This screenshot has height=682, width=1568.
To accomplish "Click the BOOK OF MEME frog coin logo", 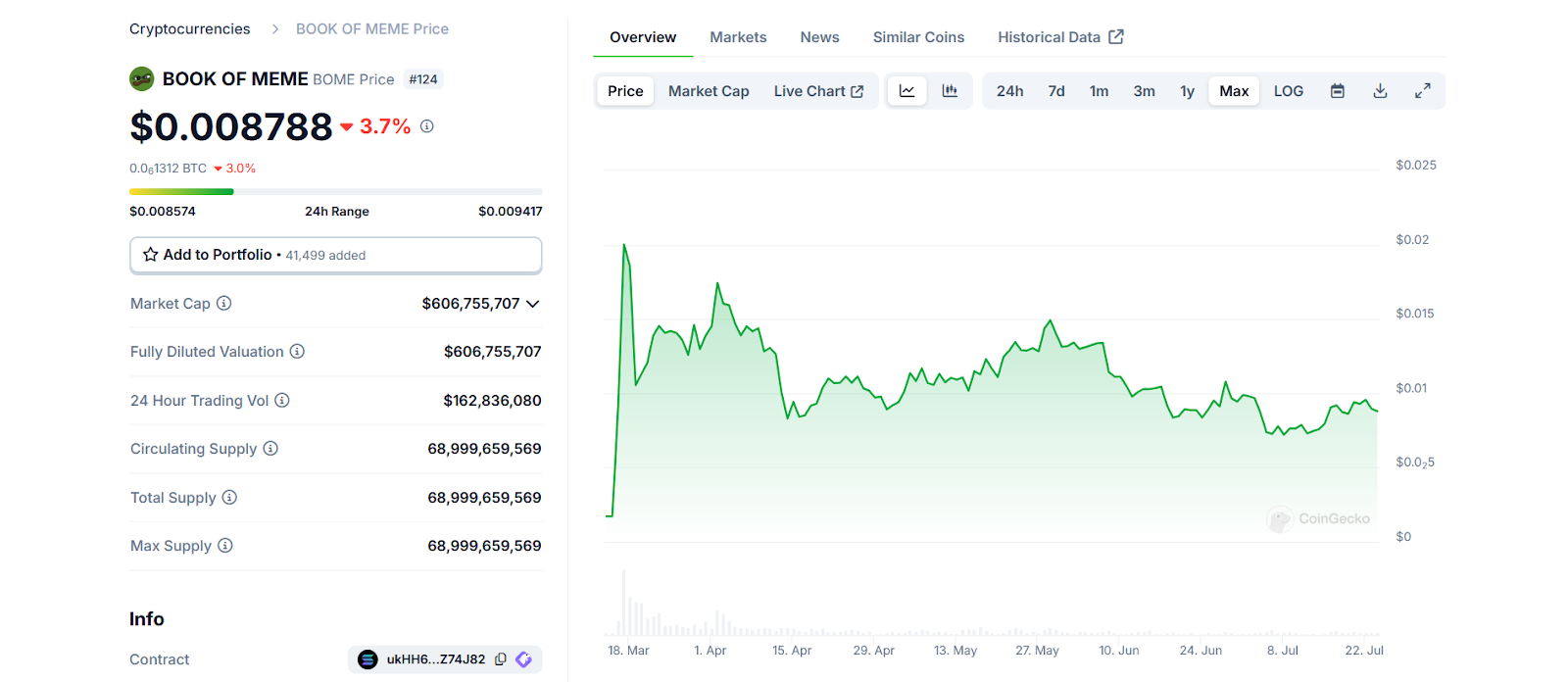I will pos(142,78).
